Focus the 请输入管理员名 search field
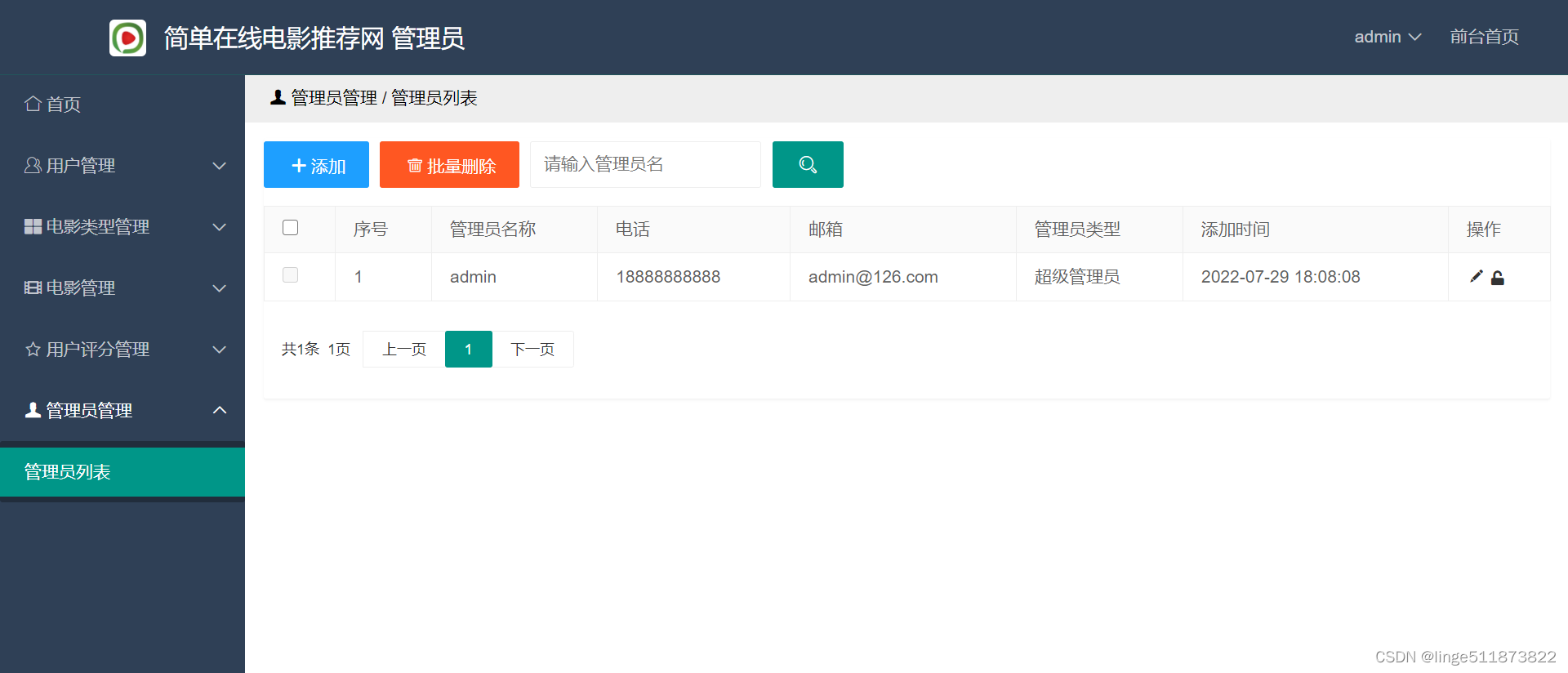 point(645,164)
